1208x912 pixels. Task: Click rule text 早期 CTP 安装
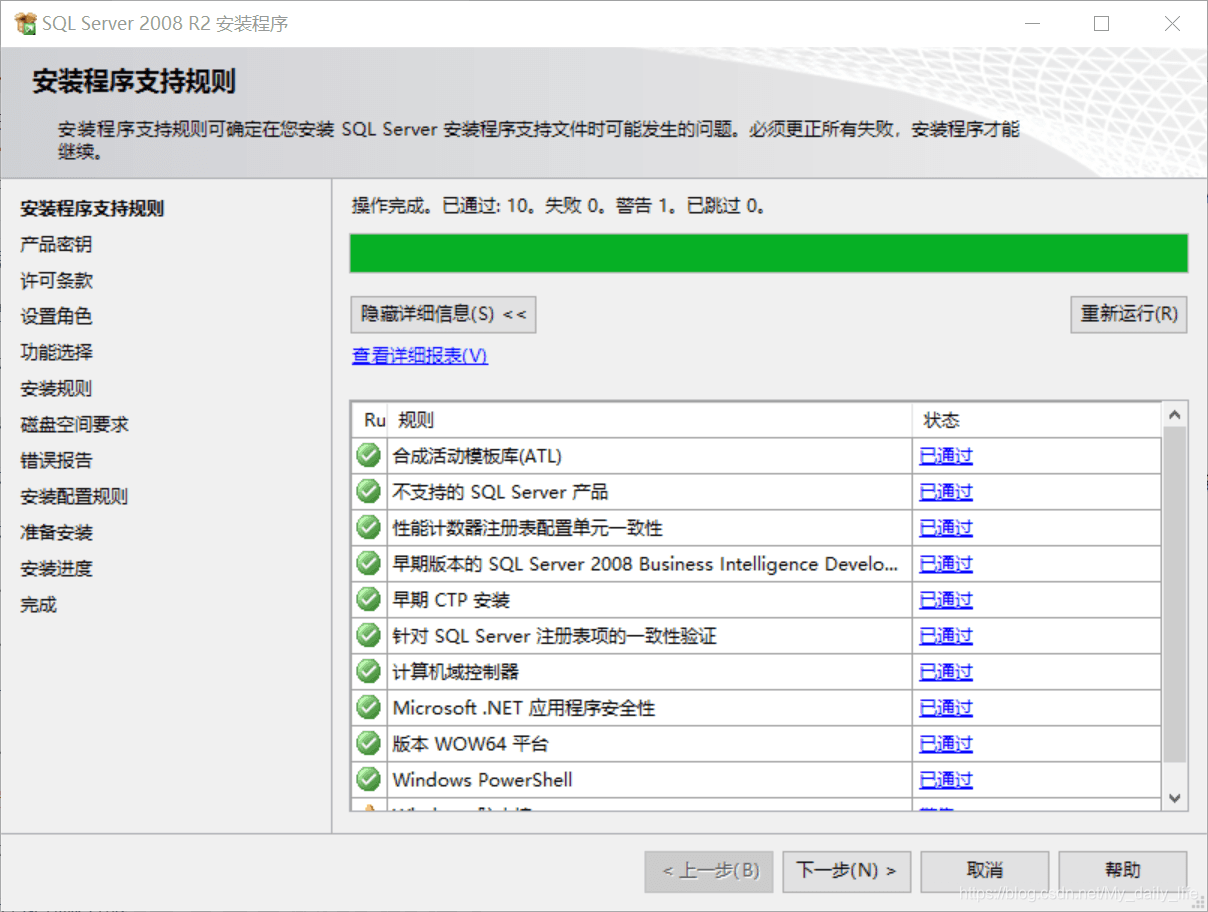(x=451, y=600)
